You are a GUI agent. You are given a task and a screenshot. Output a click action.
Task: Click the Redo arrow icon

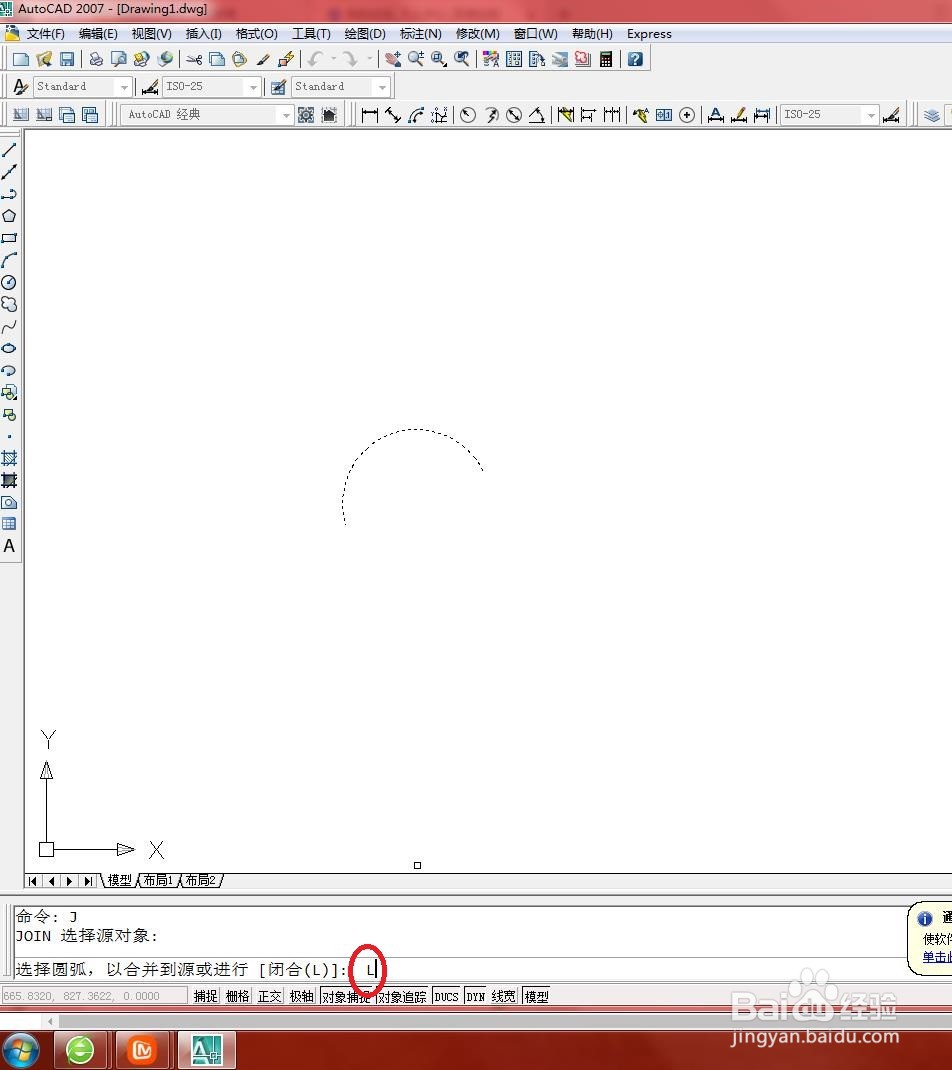click(x=350, y=59)
